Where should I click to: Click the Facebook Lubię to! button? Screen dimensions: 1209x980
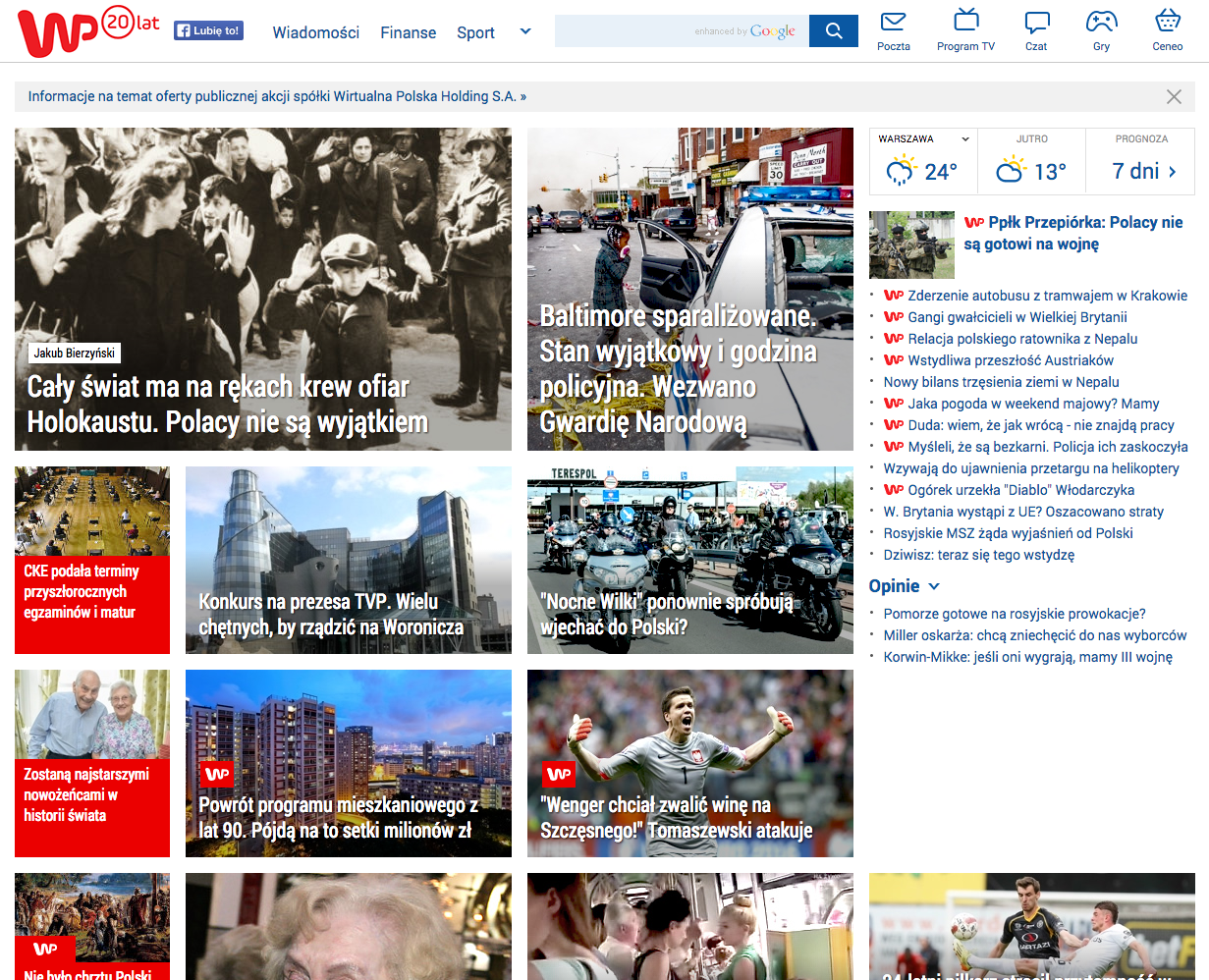(208, 31)
